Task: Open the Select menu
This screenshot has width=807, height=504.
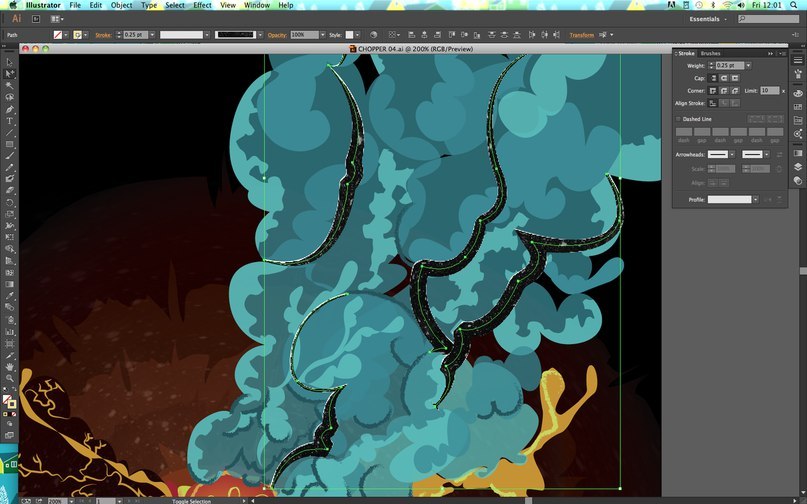Action: (x=175, y=5)
